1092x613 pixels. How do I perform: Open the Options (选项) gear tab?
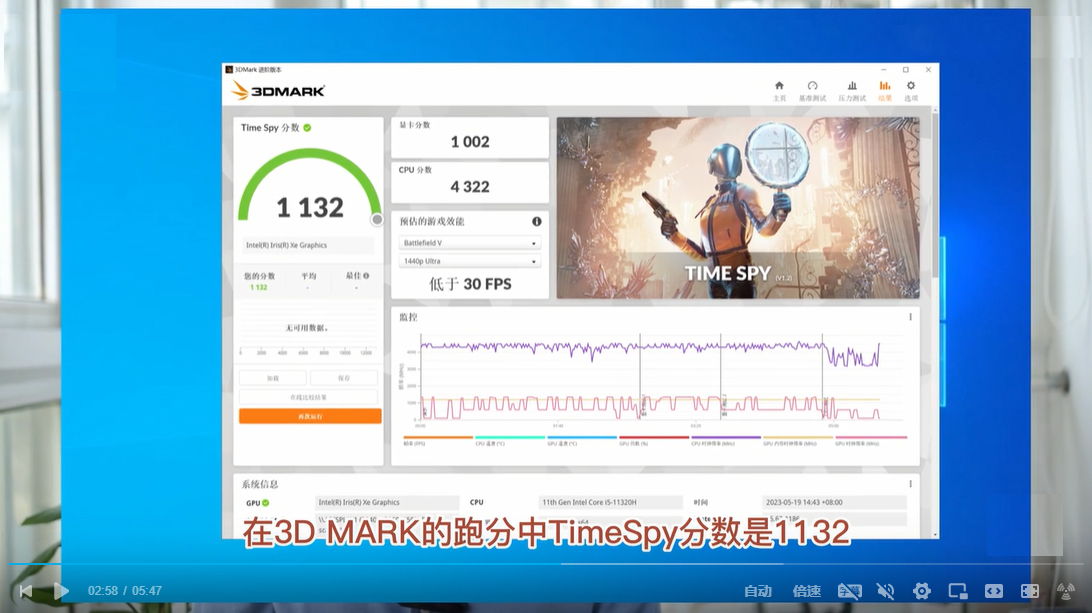tap(911, 91)
